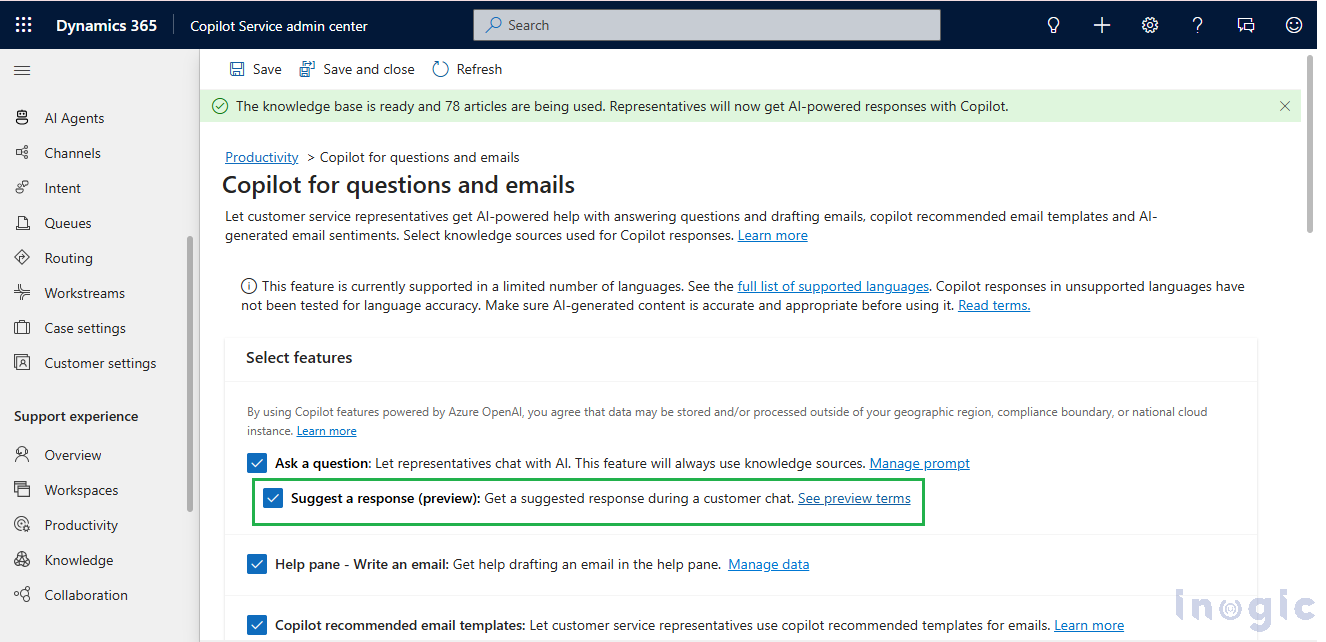This screenshot has width=1326, height=642.
Task: Open the help question mark icon
Action: [1198, 25]
